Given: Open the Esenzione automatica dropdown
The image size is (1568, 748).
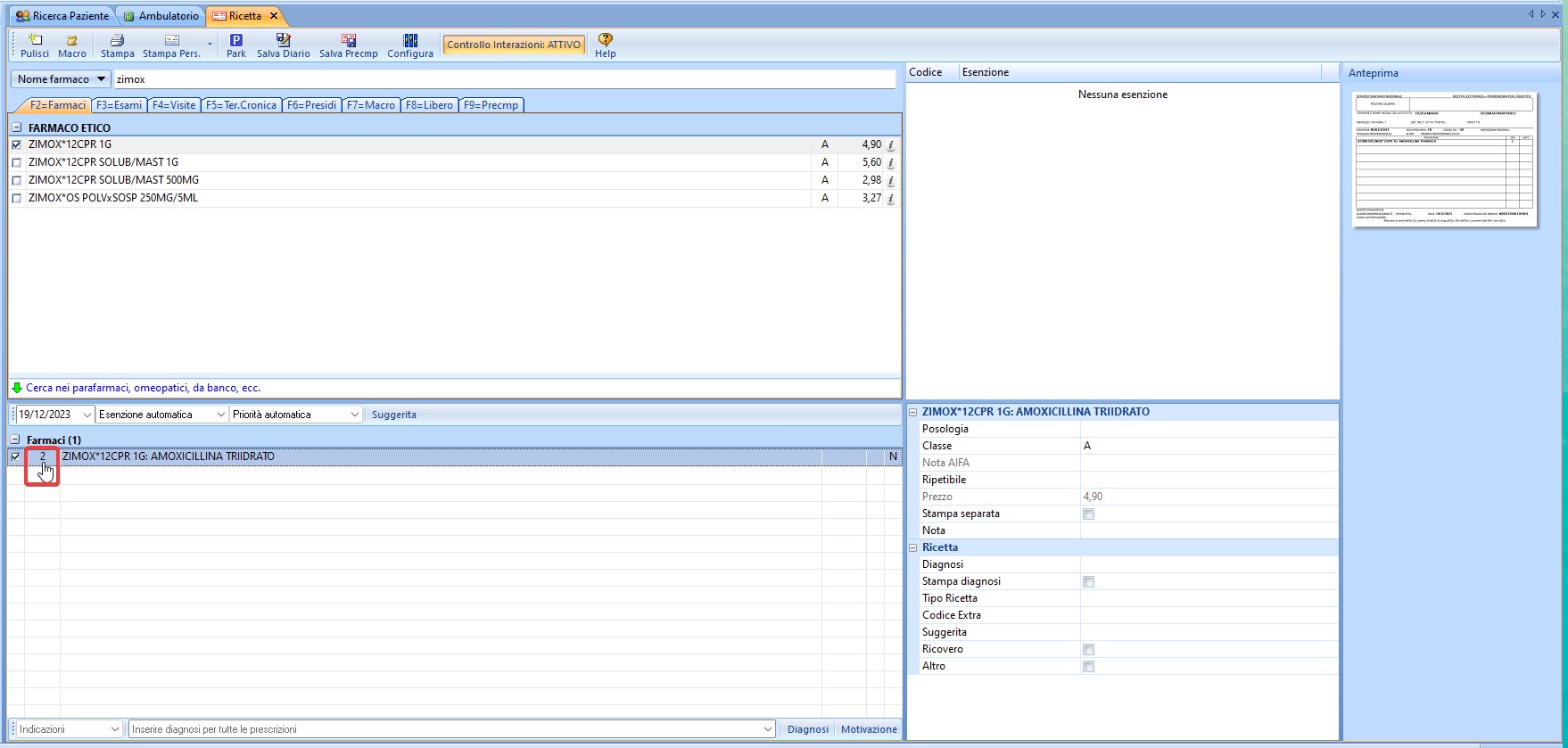Looking at the screenshot, I should [221, 415].
